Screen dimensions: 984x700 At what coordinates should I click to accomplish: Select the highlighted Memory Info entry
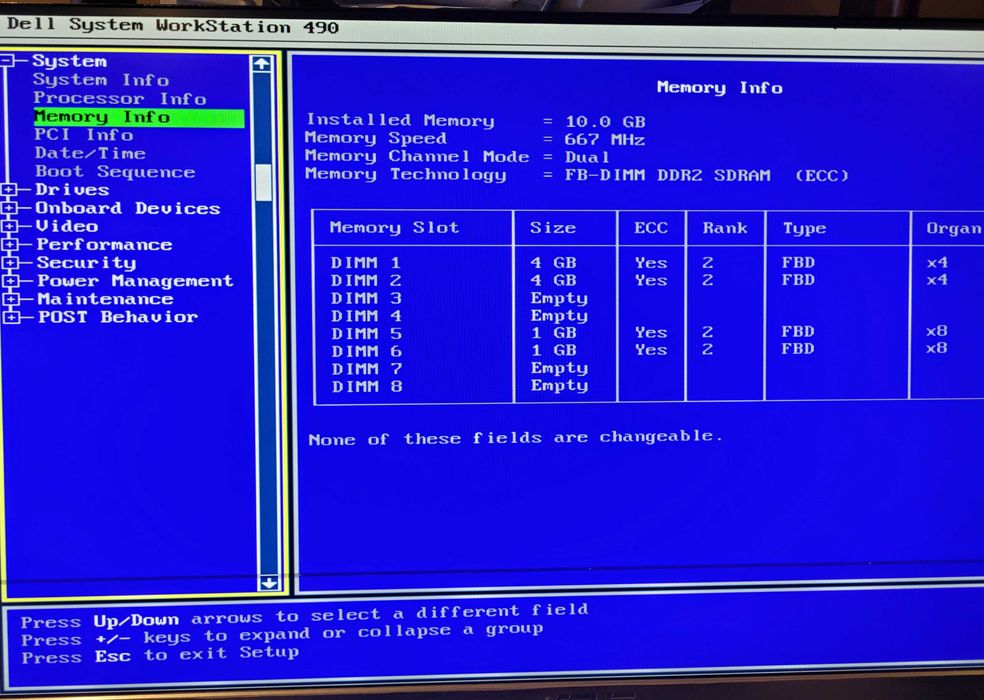click(139, 117)
